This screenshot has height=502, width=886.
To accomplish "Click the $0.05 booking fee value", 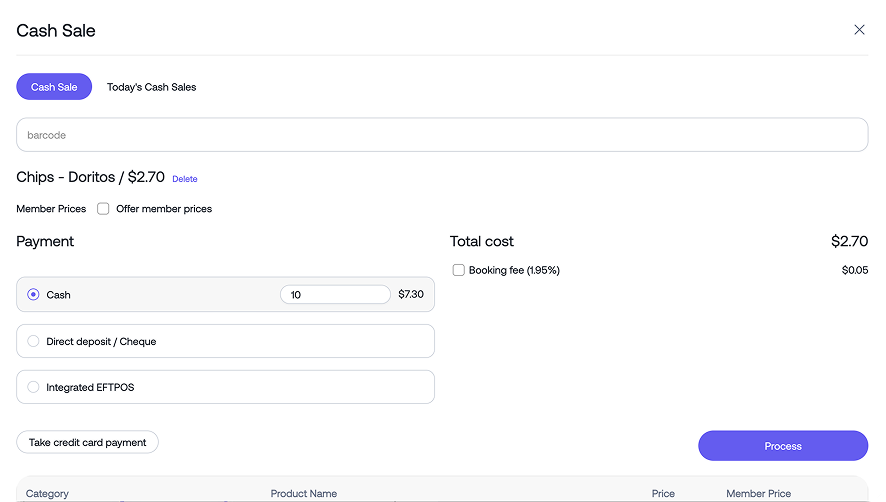I will click(855, 270).
